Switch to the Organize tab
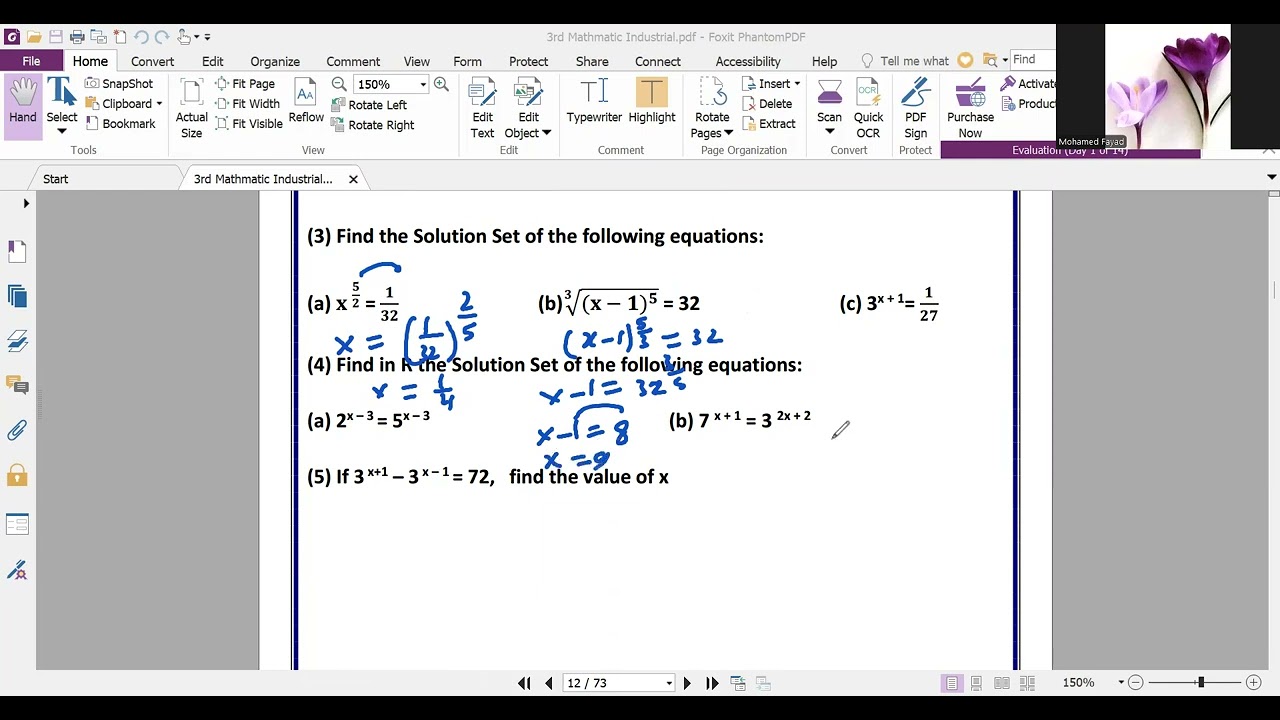The width and height of the screenshot is (1280, 720). click(x=275, y=61)
